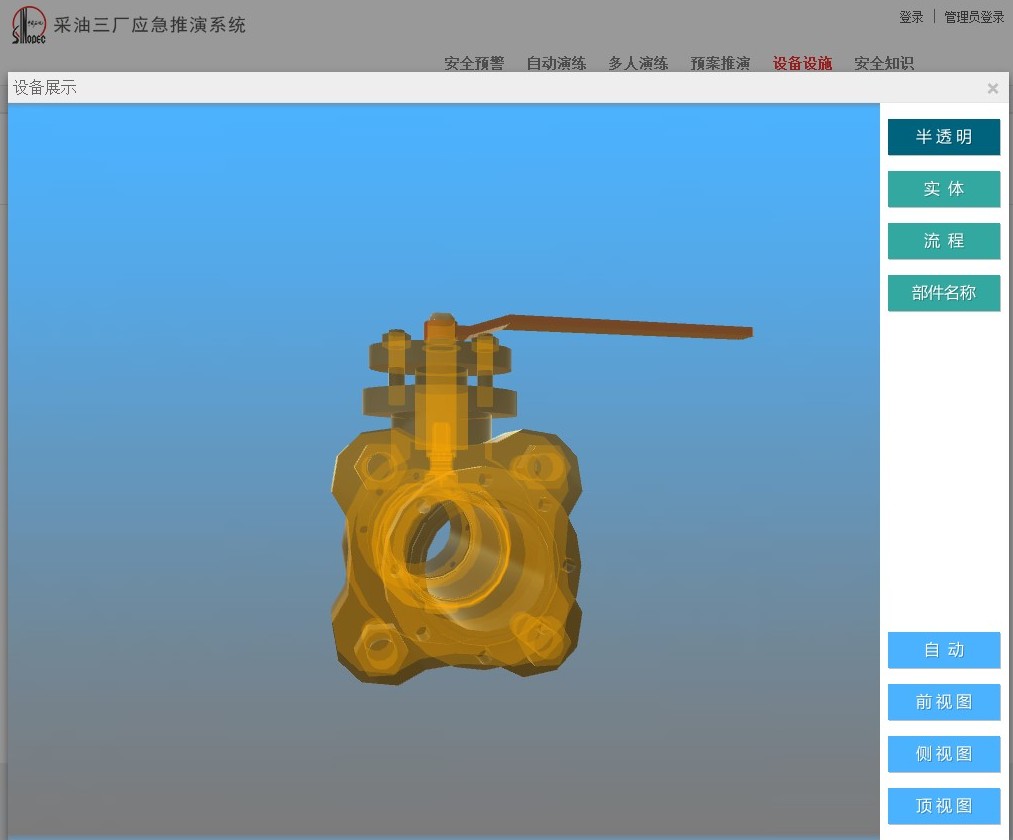This screenshot has height=840, width=1013.
Task: Select the 顶视图 top view
Action: [x=943, y=806]
